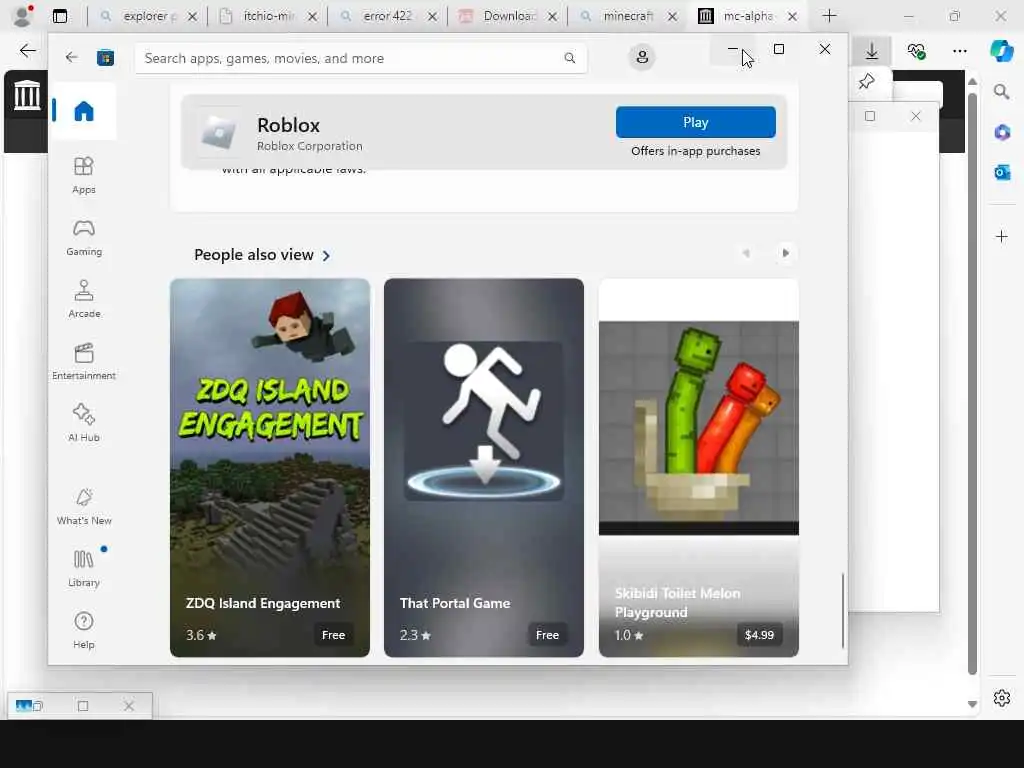The image size is (1024, 768).
Task: Switch to the explorer search tab
Action: (148, 16)
